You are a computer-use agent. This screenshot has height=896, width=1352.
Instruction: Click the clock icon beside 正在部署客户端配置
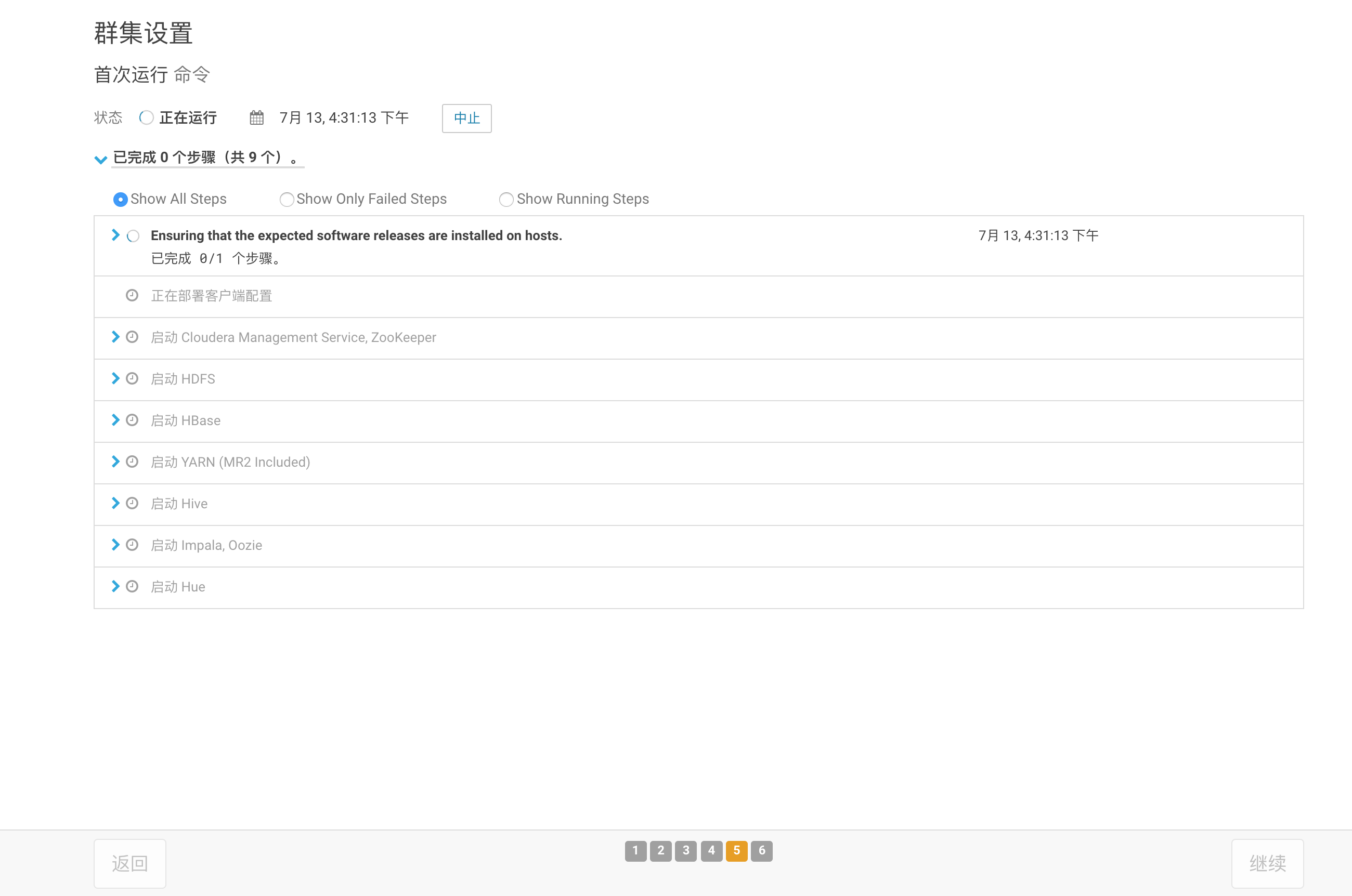coord(132,295)
